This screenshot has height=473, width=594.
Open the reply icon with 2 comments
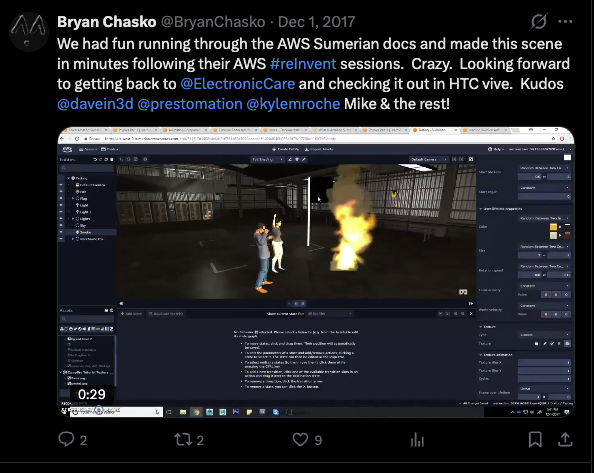(x=66, y=439)
